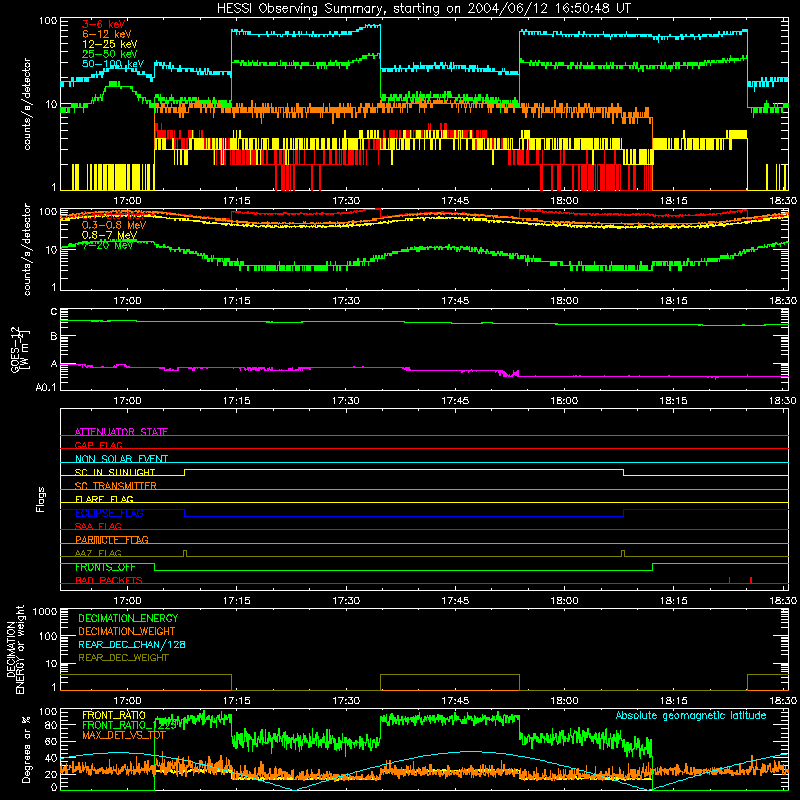This screenshot has width=800, height=800.
Task: Select the yellow FRONT_RATIO legend label
Action: tap(114, 715)
